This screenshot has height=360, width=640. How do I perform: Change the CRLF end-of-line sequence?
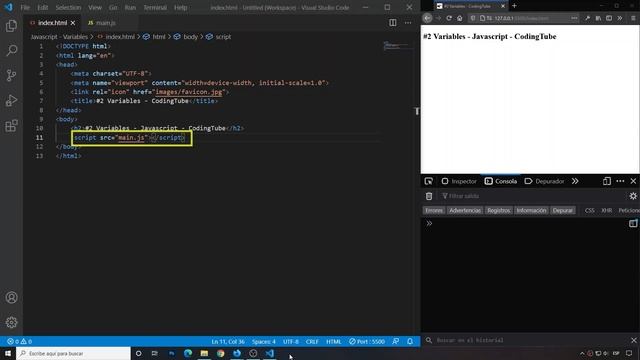(x=312, y=341)
